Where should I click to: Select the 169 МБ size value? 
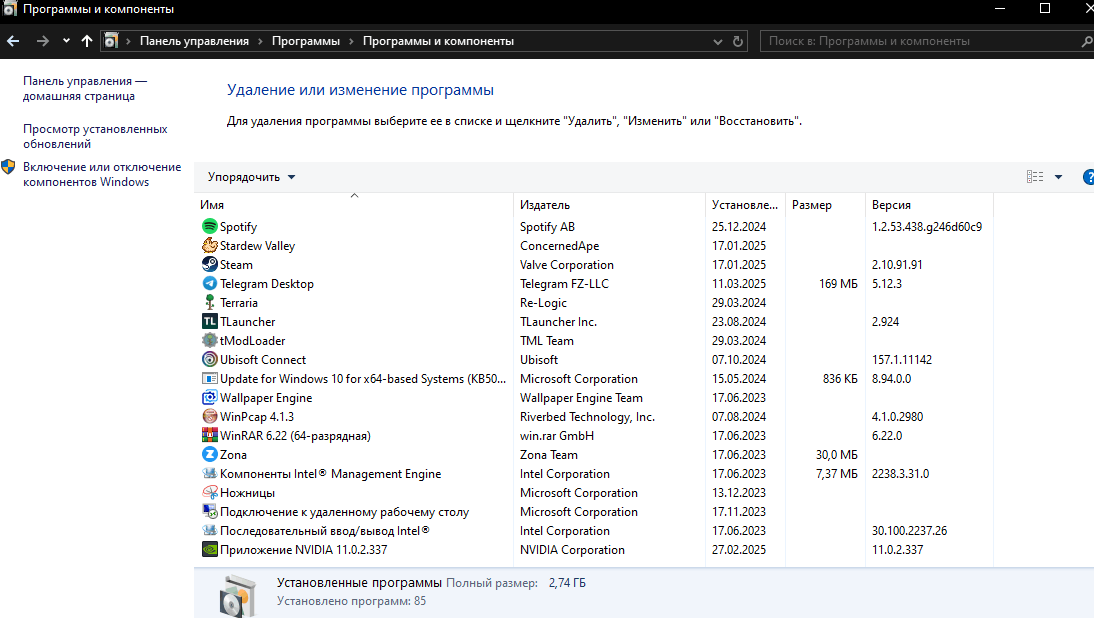click(x=838, y=284)
